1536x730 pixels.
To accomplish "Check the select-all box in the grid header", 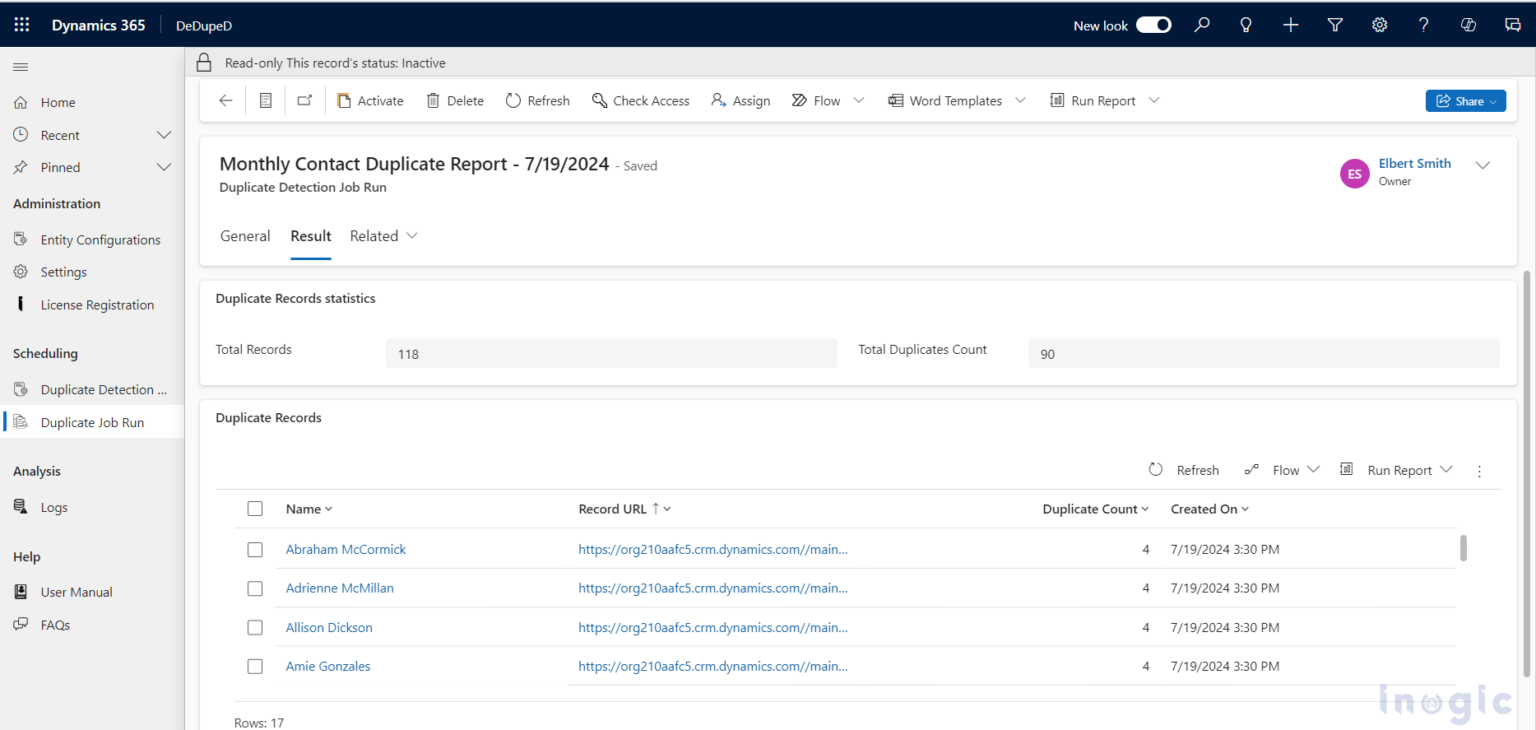I will (x=255, y=508).
